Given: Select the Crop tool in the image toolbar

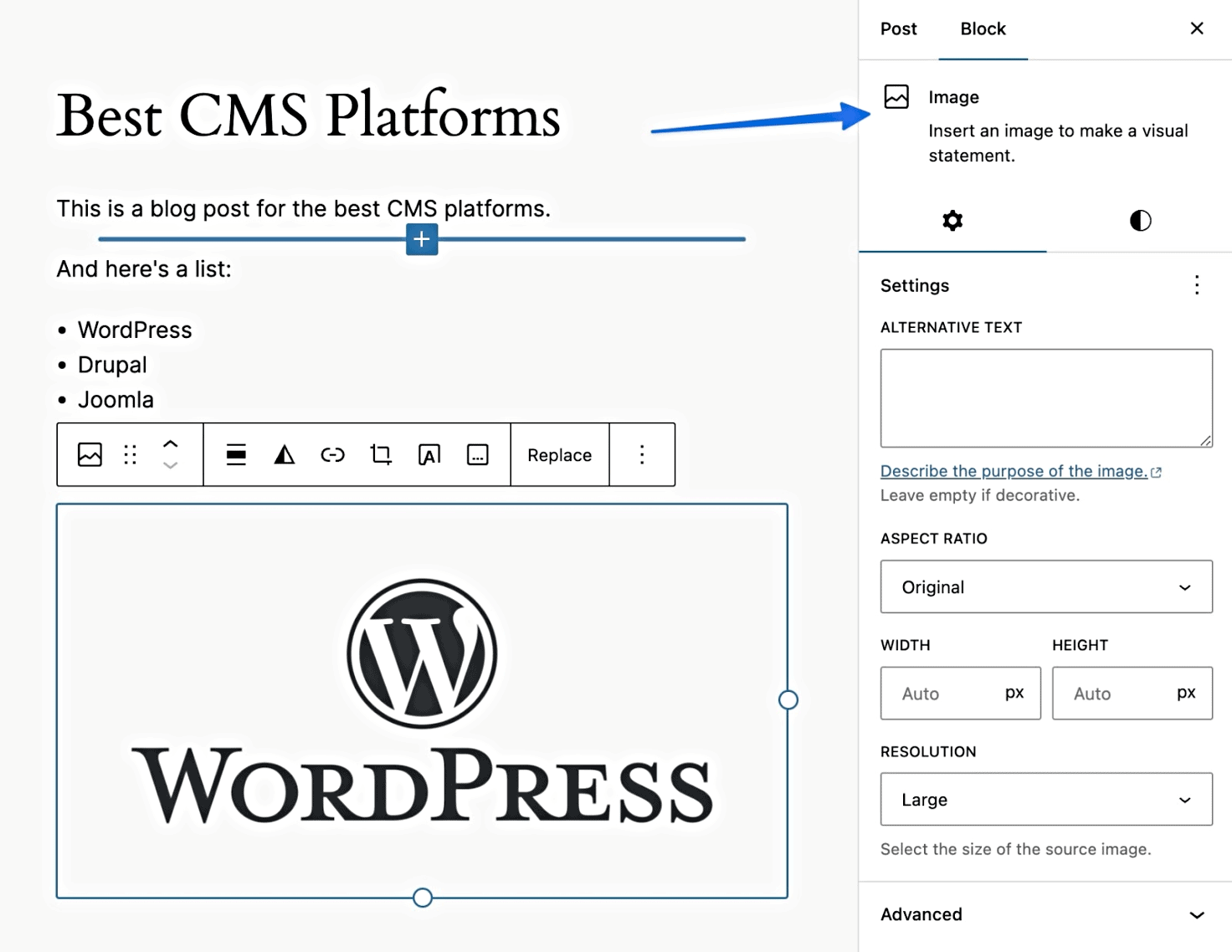Looking at the screenshot, I should click(381, 454).
